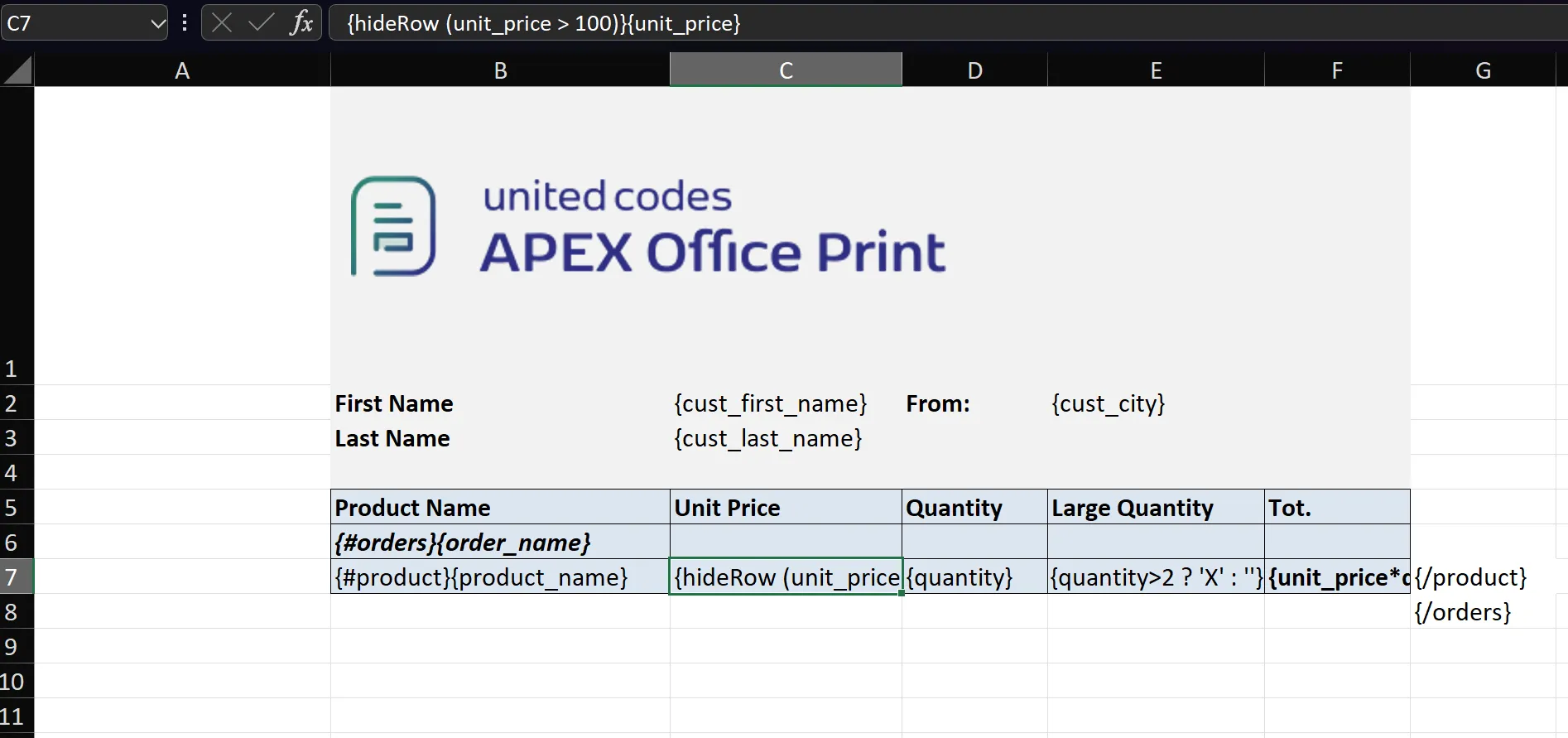Screen dimensions: 1568x738
Task: Select column F header
Action: tap(1337, 70)
